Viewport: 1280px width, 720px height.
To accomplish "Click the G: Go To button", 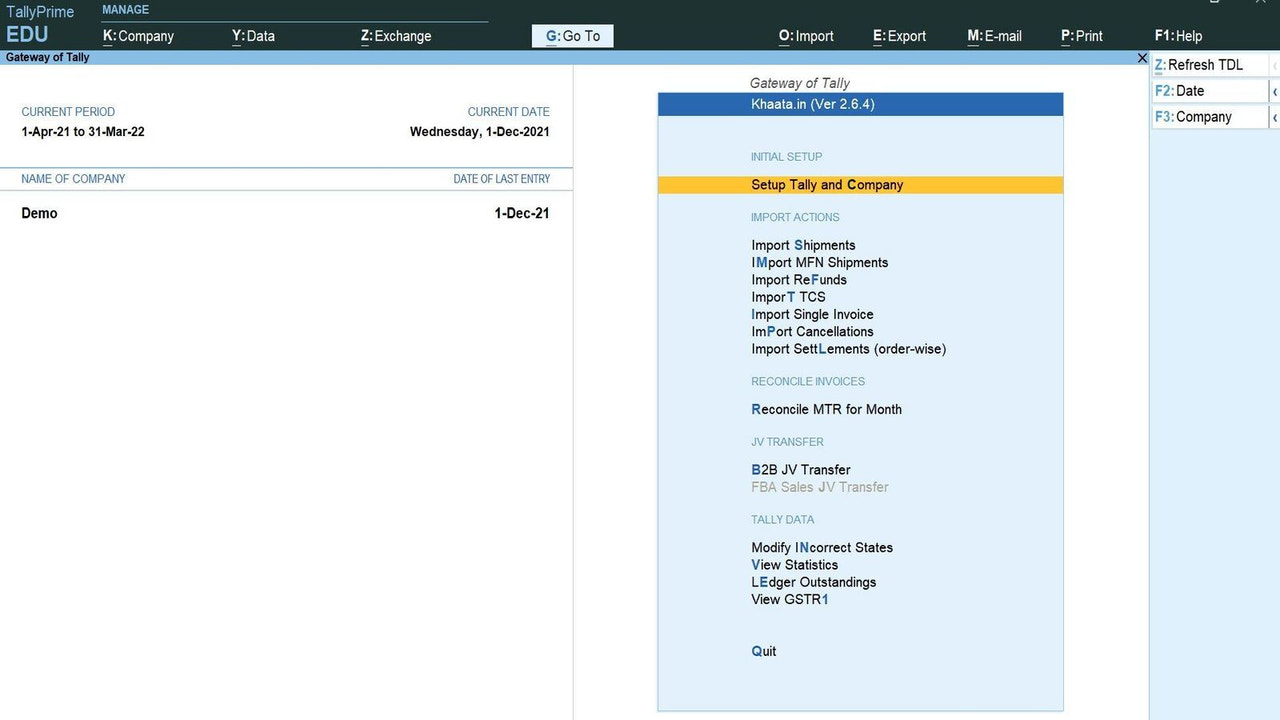I will (x=572, y=36).
